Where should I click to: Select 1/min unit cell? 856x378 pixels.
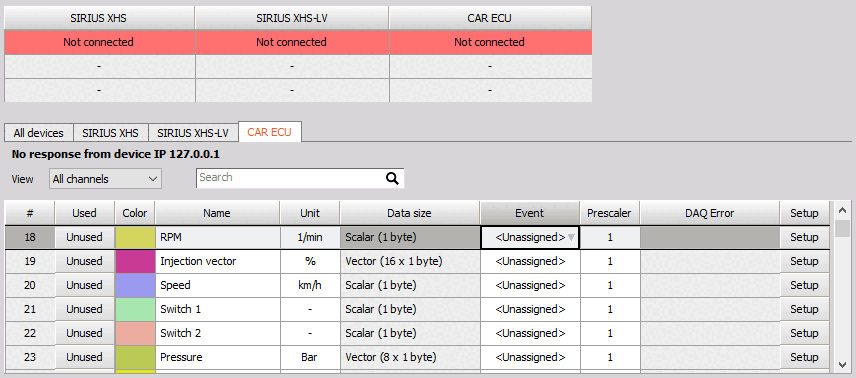point(310,237)
